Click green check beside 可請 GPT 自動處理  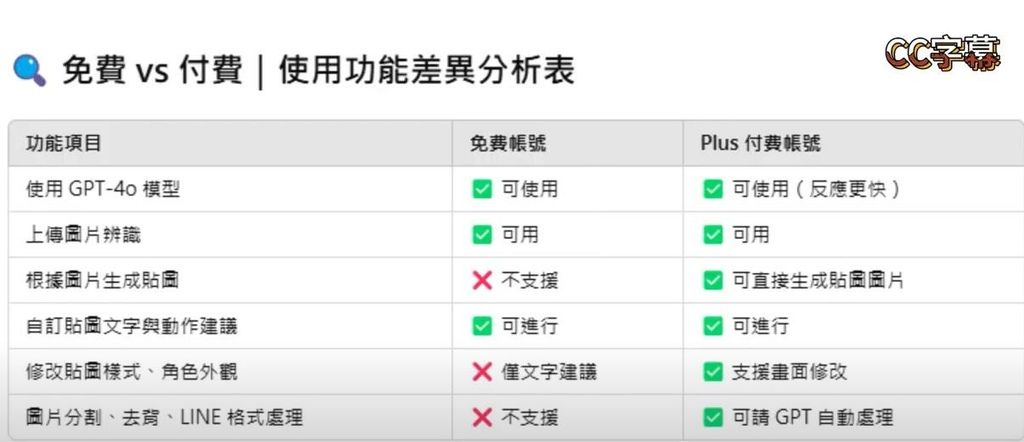712,417
